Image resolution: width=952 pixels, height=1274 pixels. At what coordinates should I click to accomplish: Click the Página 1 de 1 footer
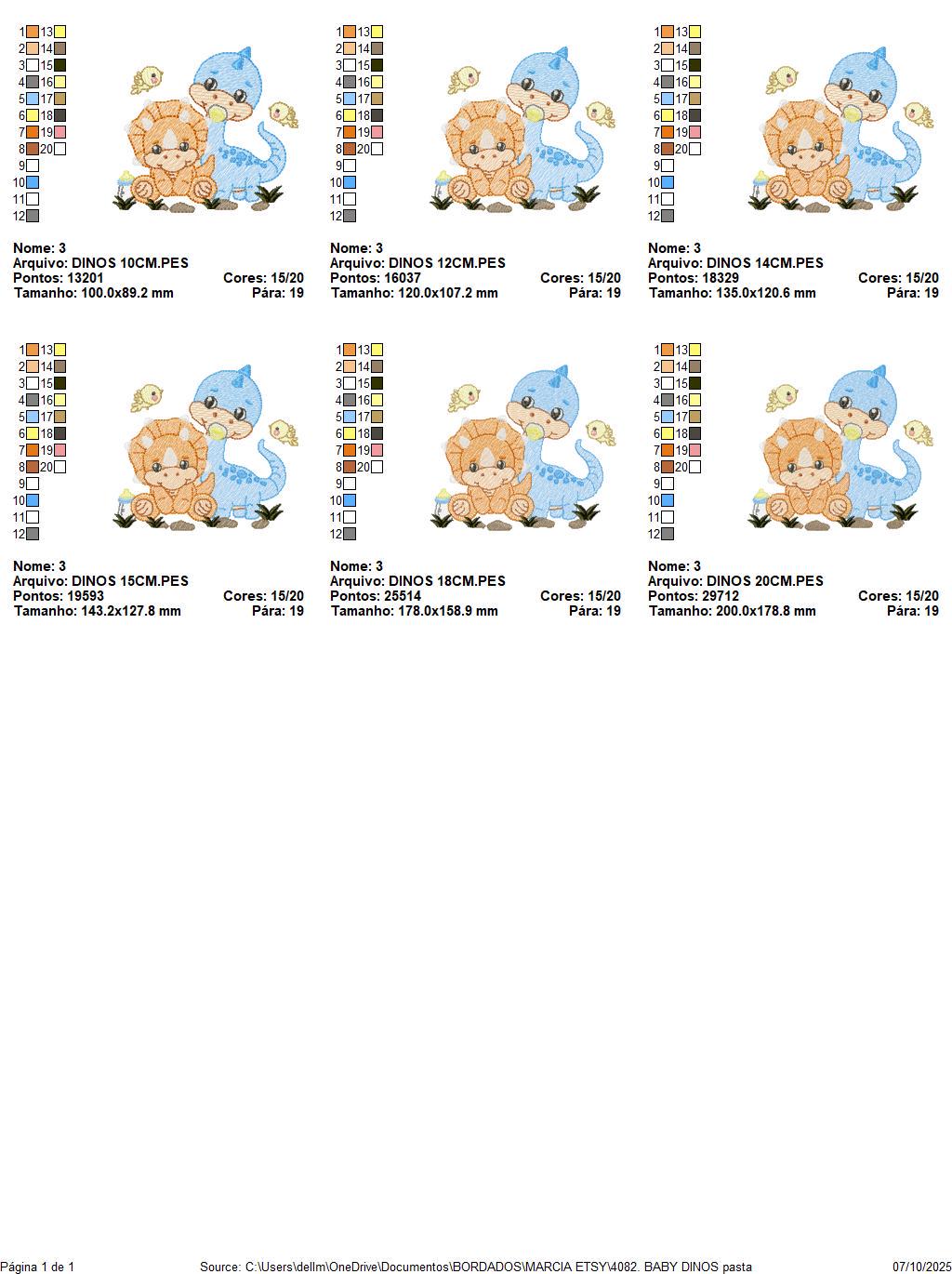[37, 1267]
